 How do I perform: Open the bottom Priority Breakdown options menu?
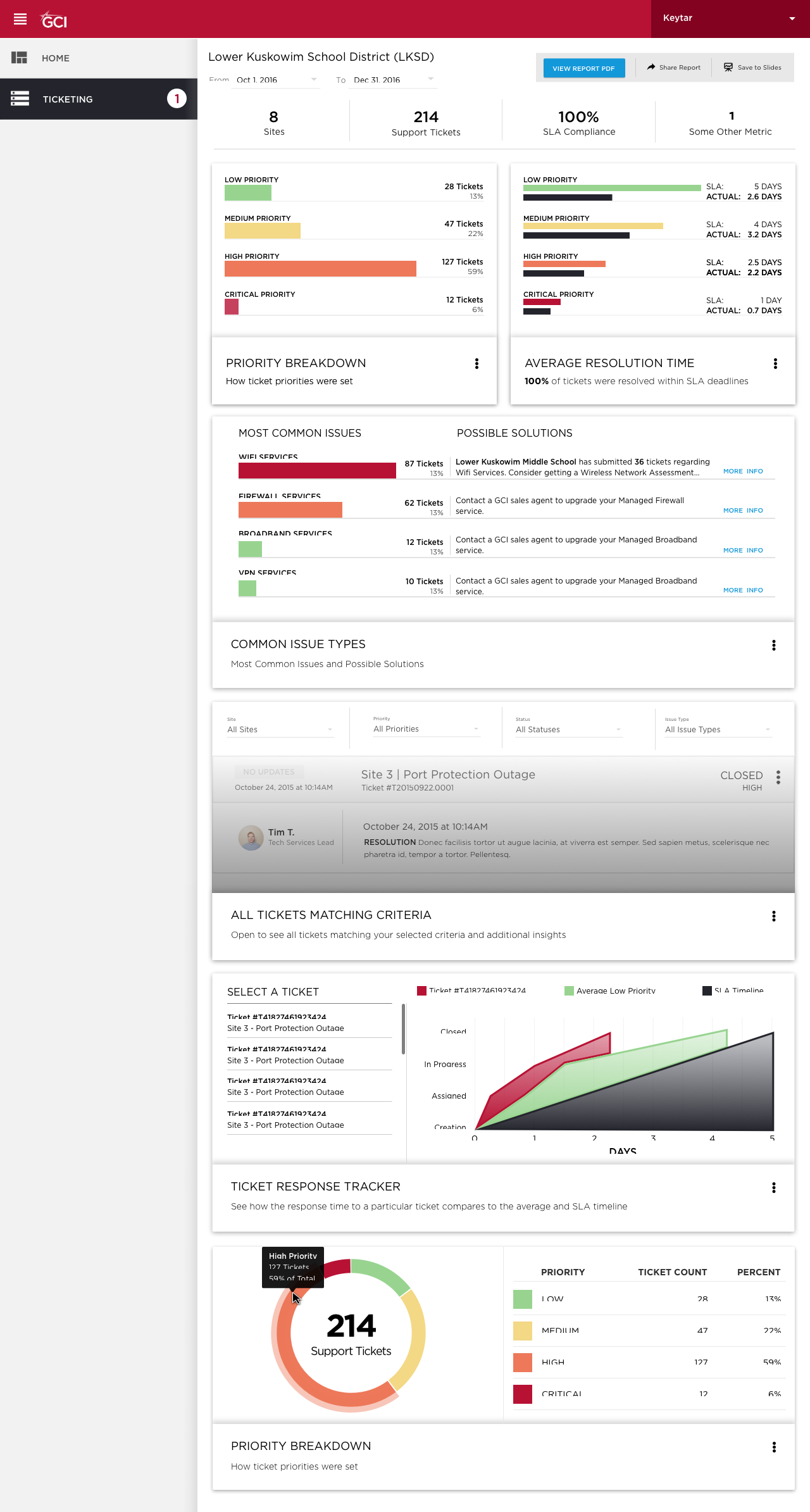[x=773, y=1447]
